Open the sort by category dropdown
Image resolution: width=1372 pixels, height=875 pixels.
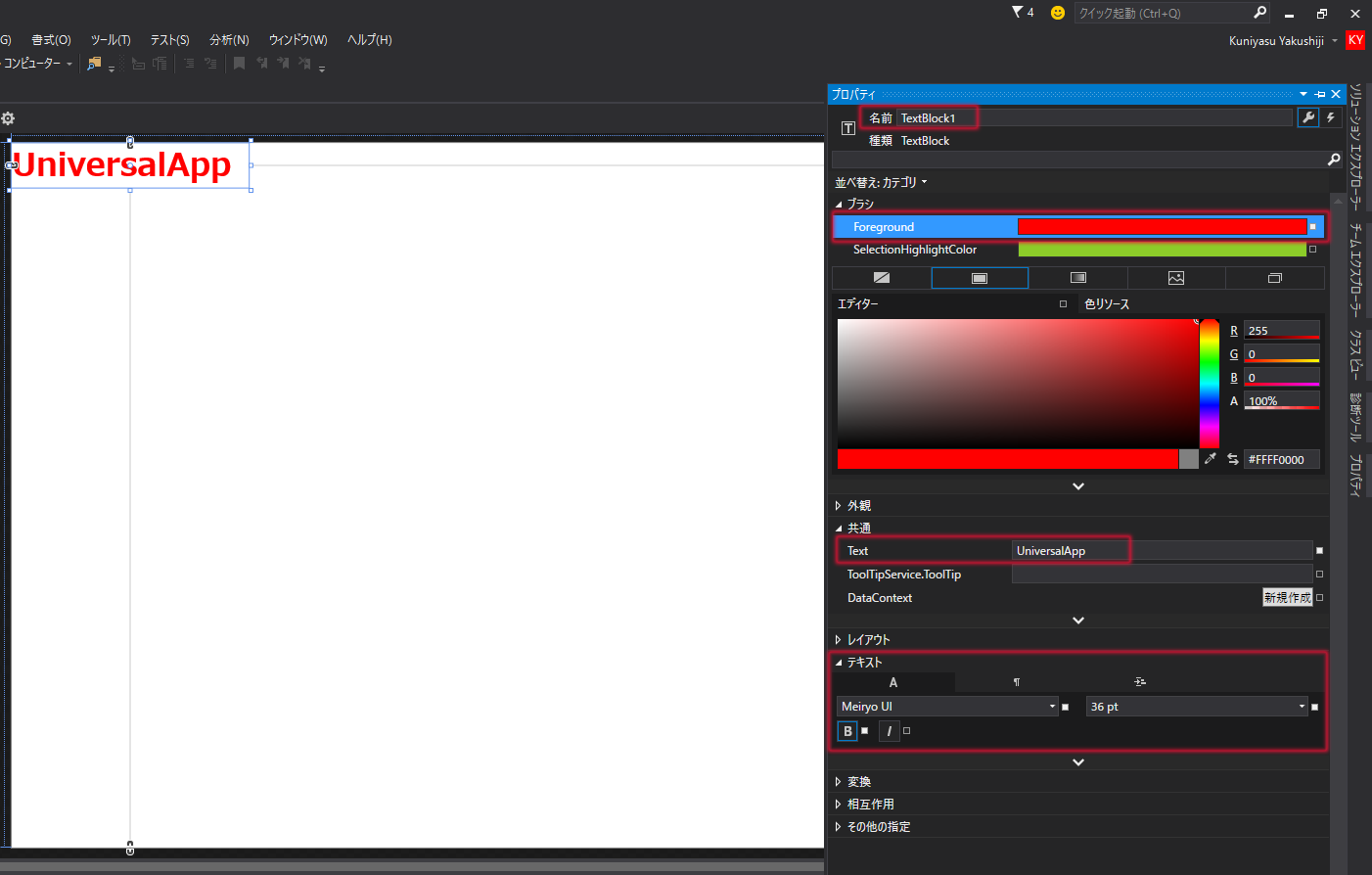(x=881, y=182)
